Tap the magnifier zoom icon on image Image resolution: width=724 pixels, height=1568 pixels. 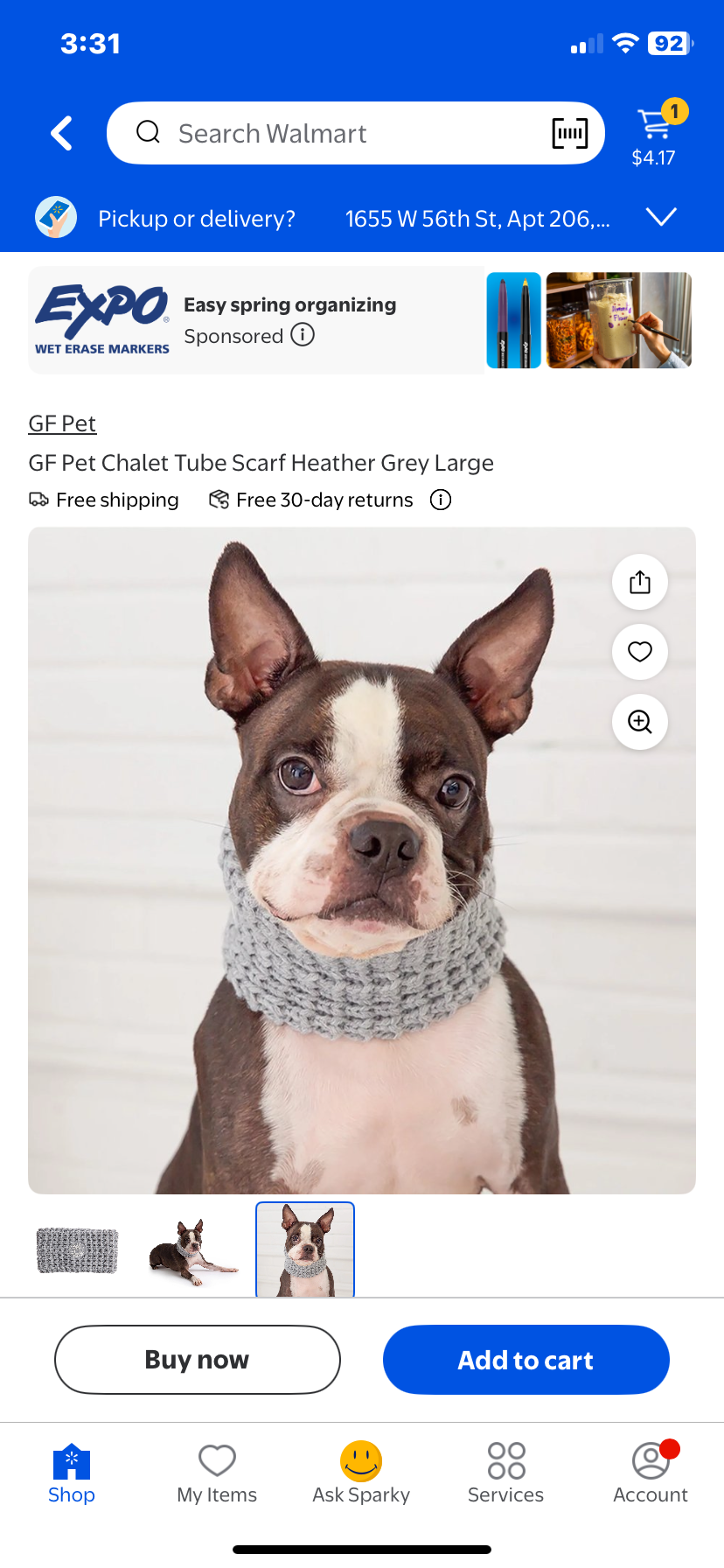[x=640, y=722]
